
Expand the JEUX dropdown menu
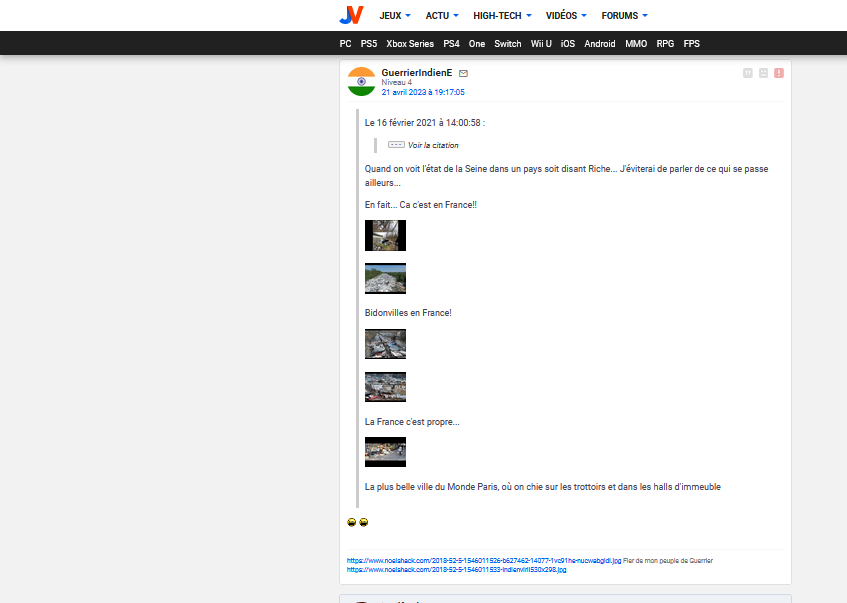395,16
